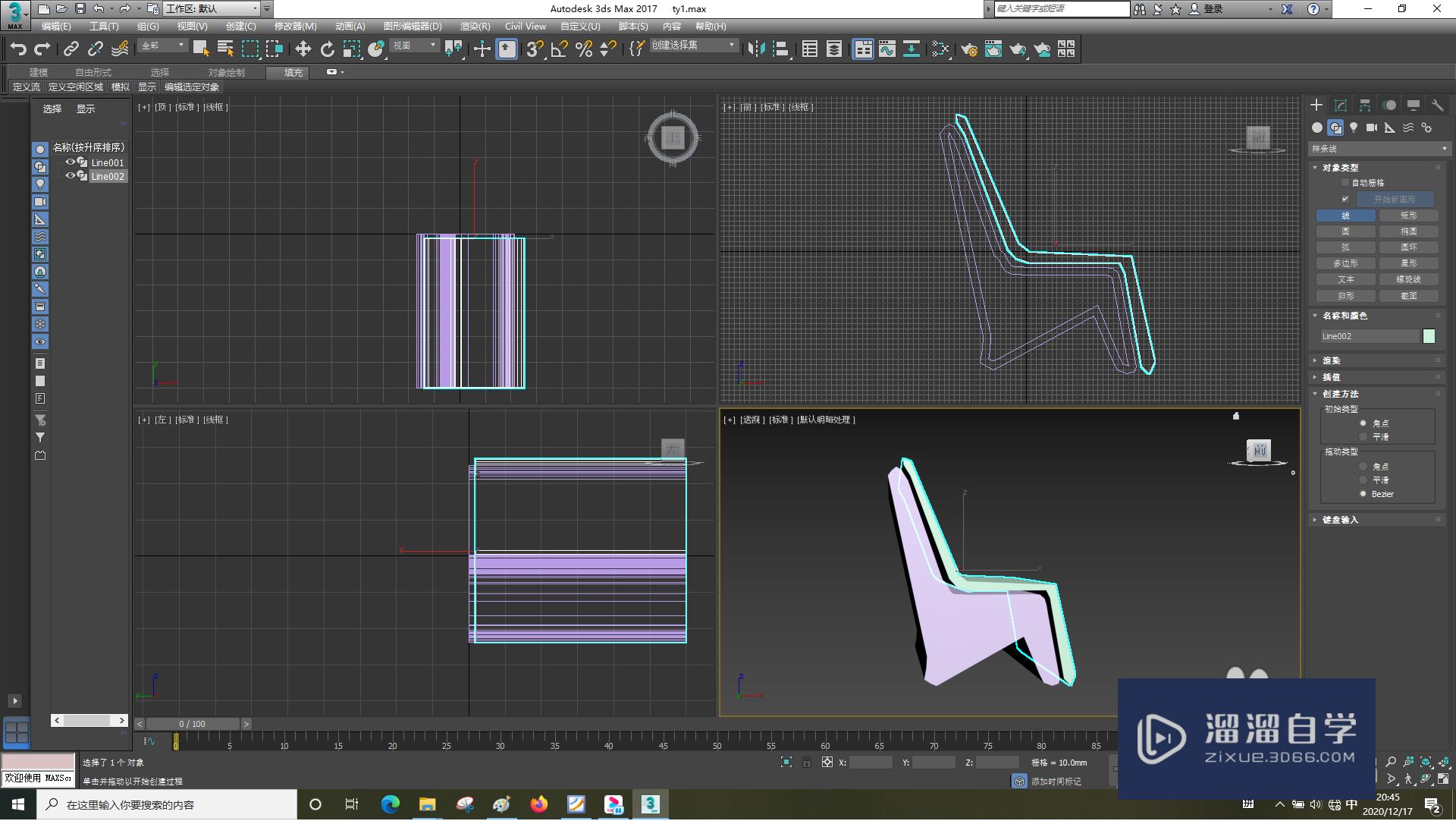Image resolution: width=1456 pixels, height=821 pixels.
Task: Uncheck the 开始新图形 checkbox
Action: pos(1345,199)
